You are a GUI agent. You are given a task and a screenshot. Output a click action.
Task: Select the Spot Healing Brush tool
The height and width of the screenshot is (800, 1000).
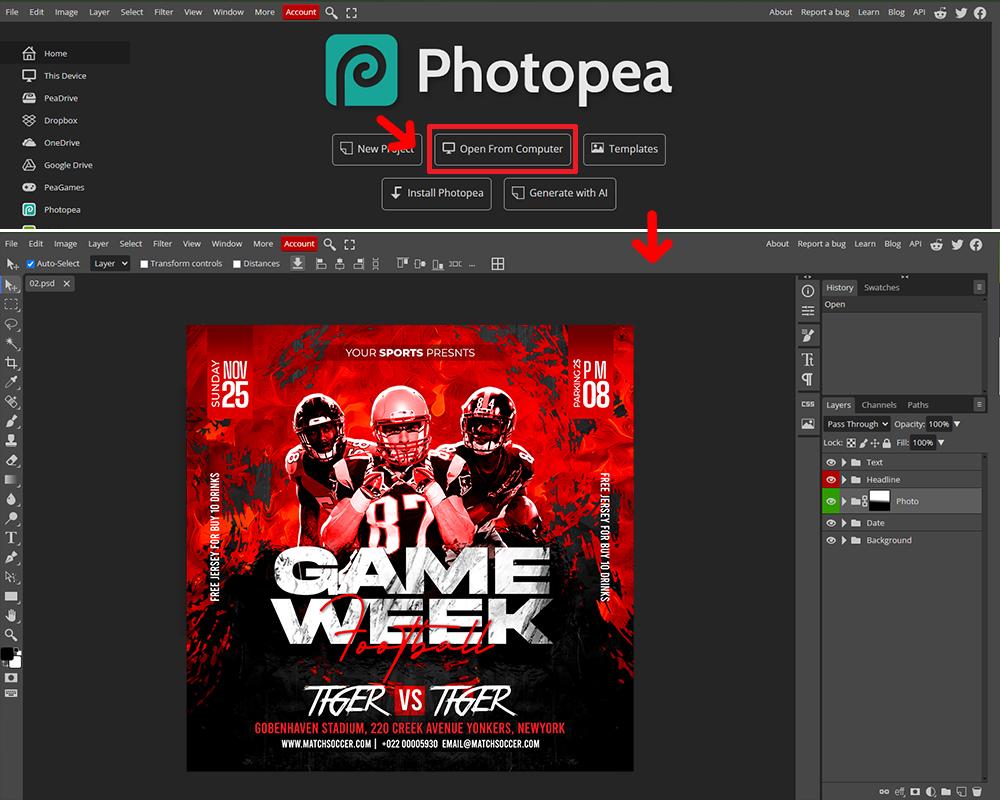click(x=11, y=402)
